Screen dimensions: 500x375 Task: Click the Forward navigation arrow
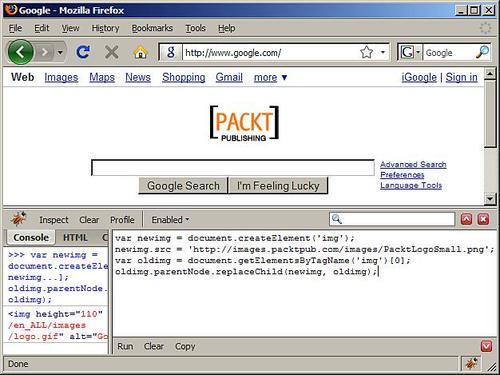[x=44, y=52]
